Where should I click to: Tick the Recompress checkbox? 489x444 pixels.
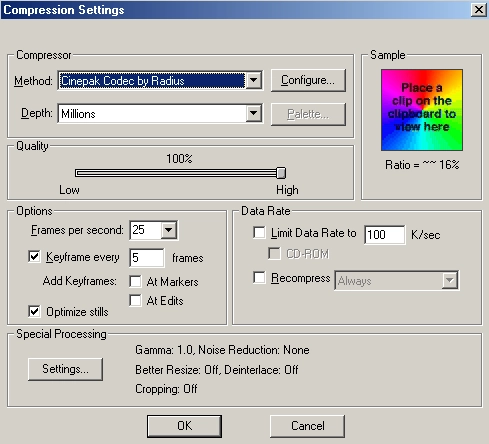pos(259,277)
